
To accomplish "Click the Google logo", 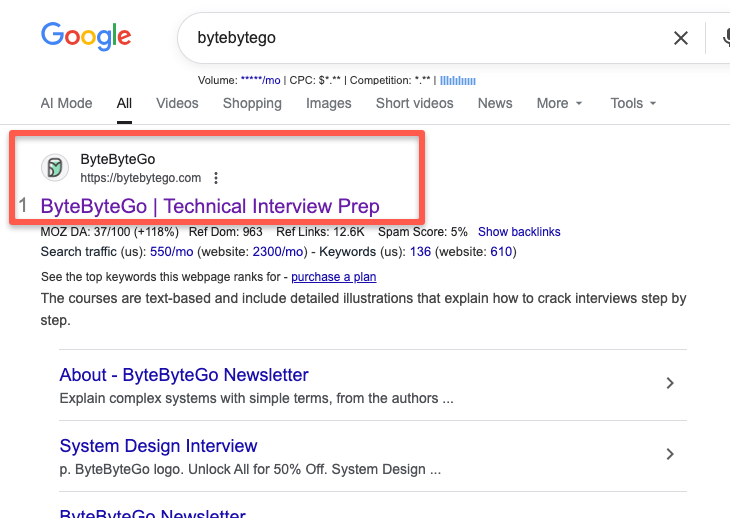I will (86, 36).
